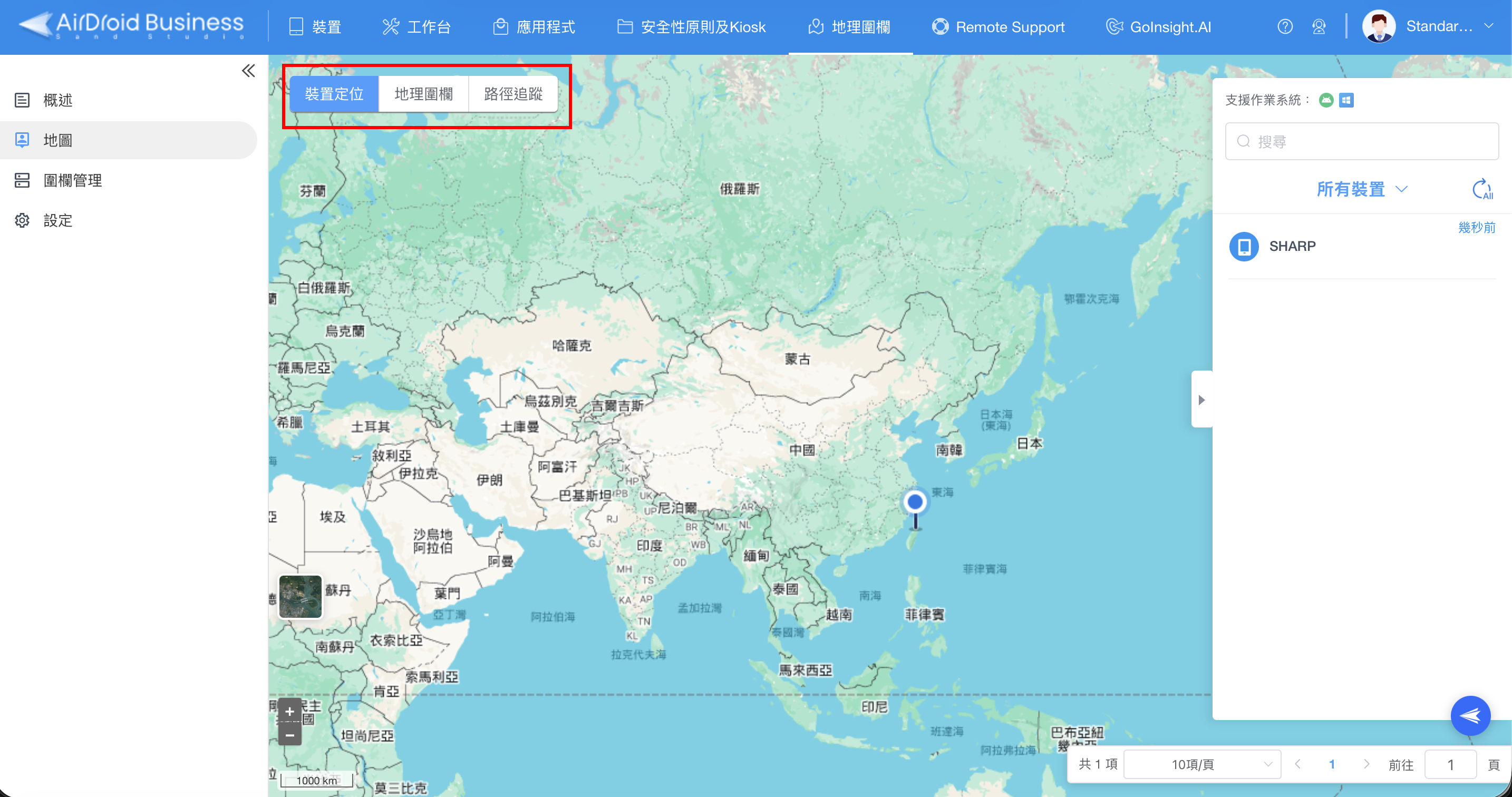Open the 10項/頁 page size dropdown
The image size is (1512, 797).
(1201, 764)
